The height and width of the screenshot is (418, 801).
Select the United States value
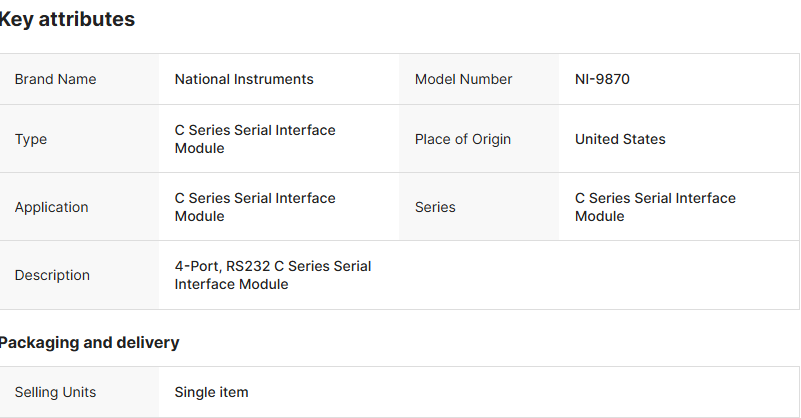click(620, 139)
